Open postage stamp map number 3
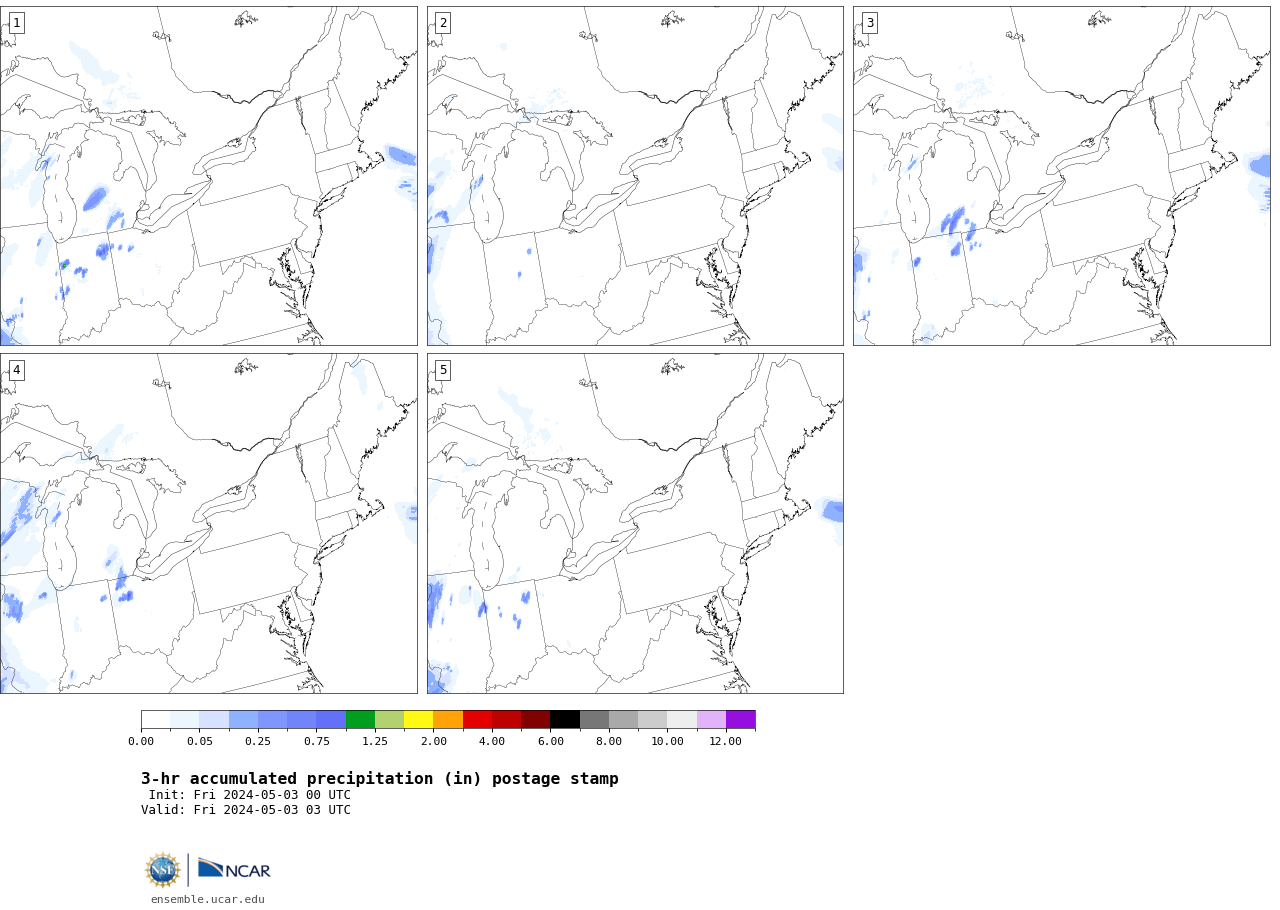 pyautogui.click(x=1062, y=176)
